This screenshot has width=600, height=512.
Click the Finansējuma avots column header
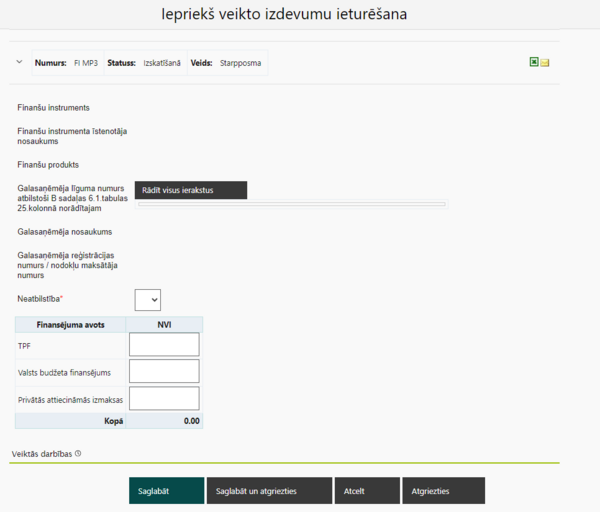point(70,324)
